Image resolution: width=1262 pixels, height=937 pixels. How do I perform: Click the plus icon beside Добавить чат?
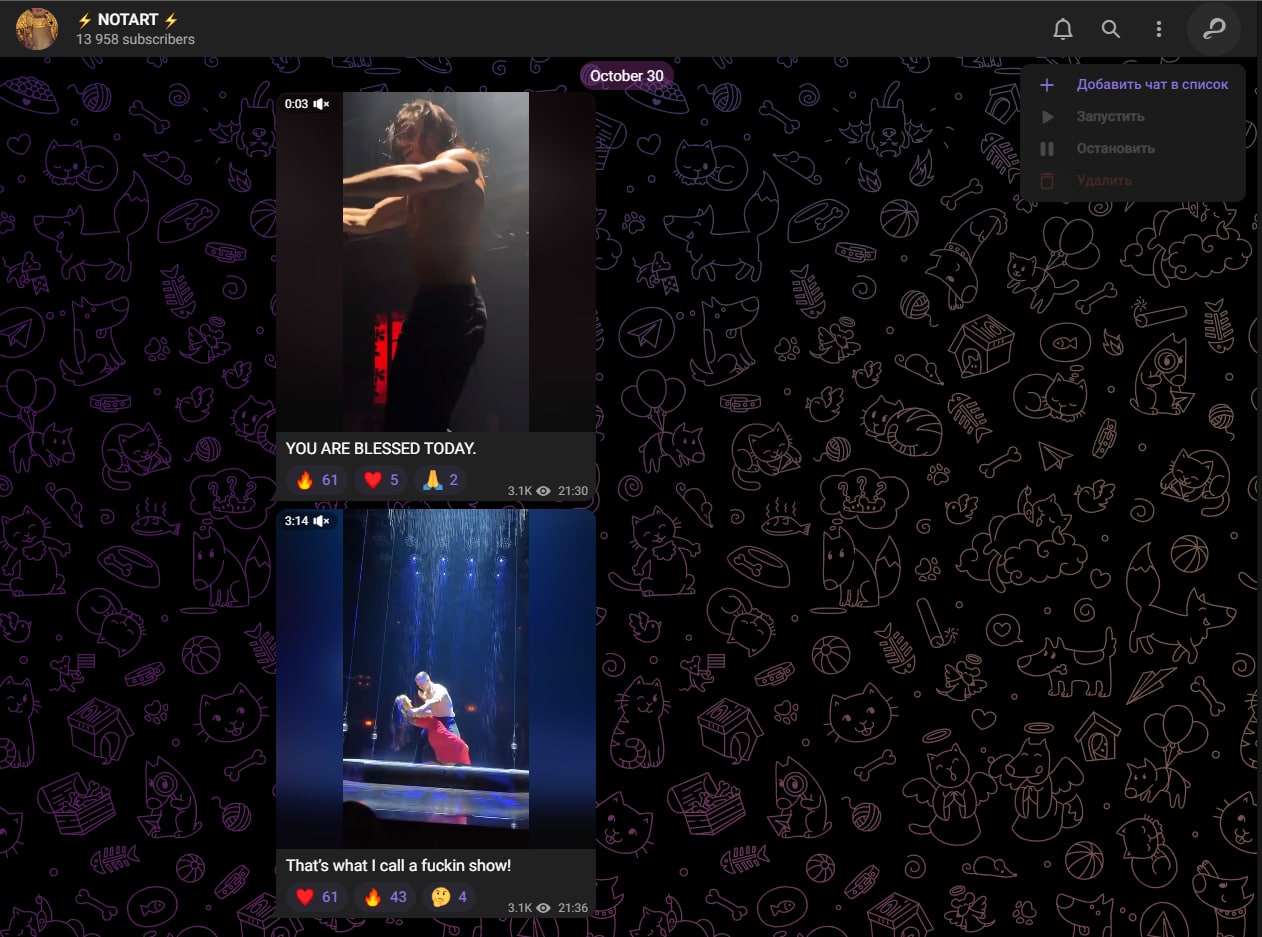click(1047, 85)
